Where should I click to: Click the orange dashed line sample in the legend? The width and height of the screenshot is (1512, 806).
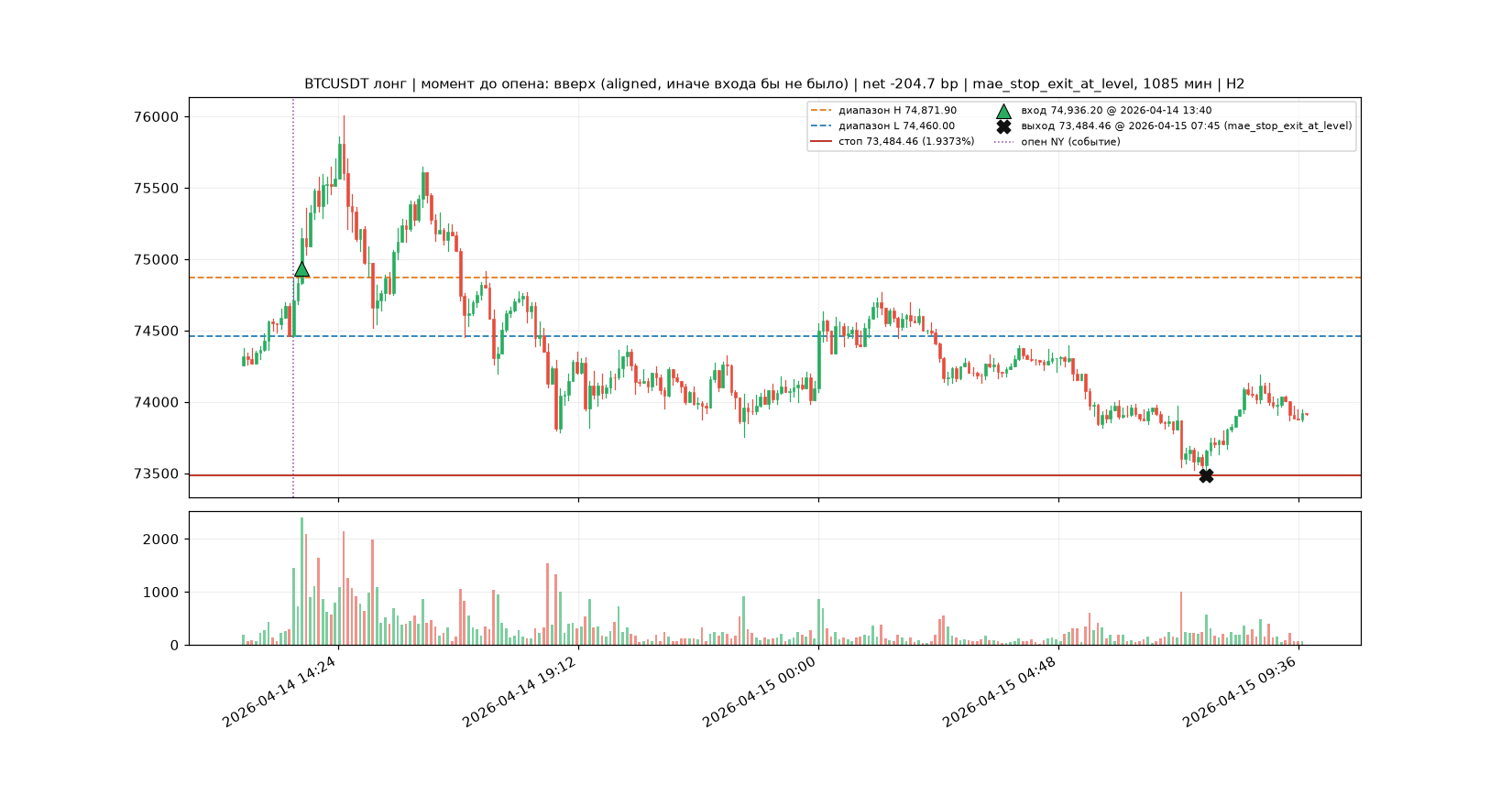click(821, 111)
